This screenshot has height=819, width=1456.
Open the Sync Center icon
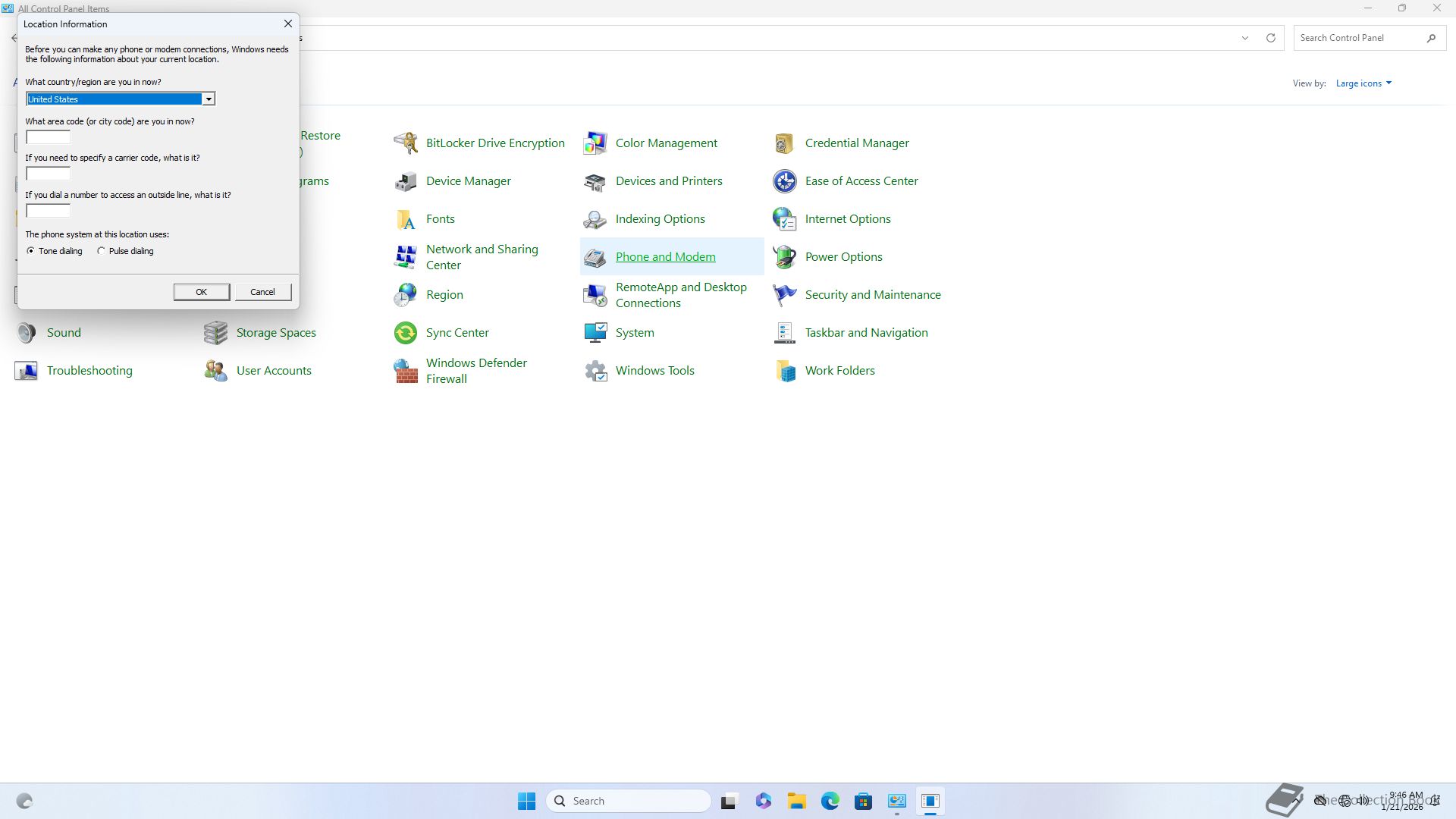(406, 333)
